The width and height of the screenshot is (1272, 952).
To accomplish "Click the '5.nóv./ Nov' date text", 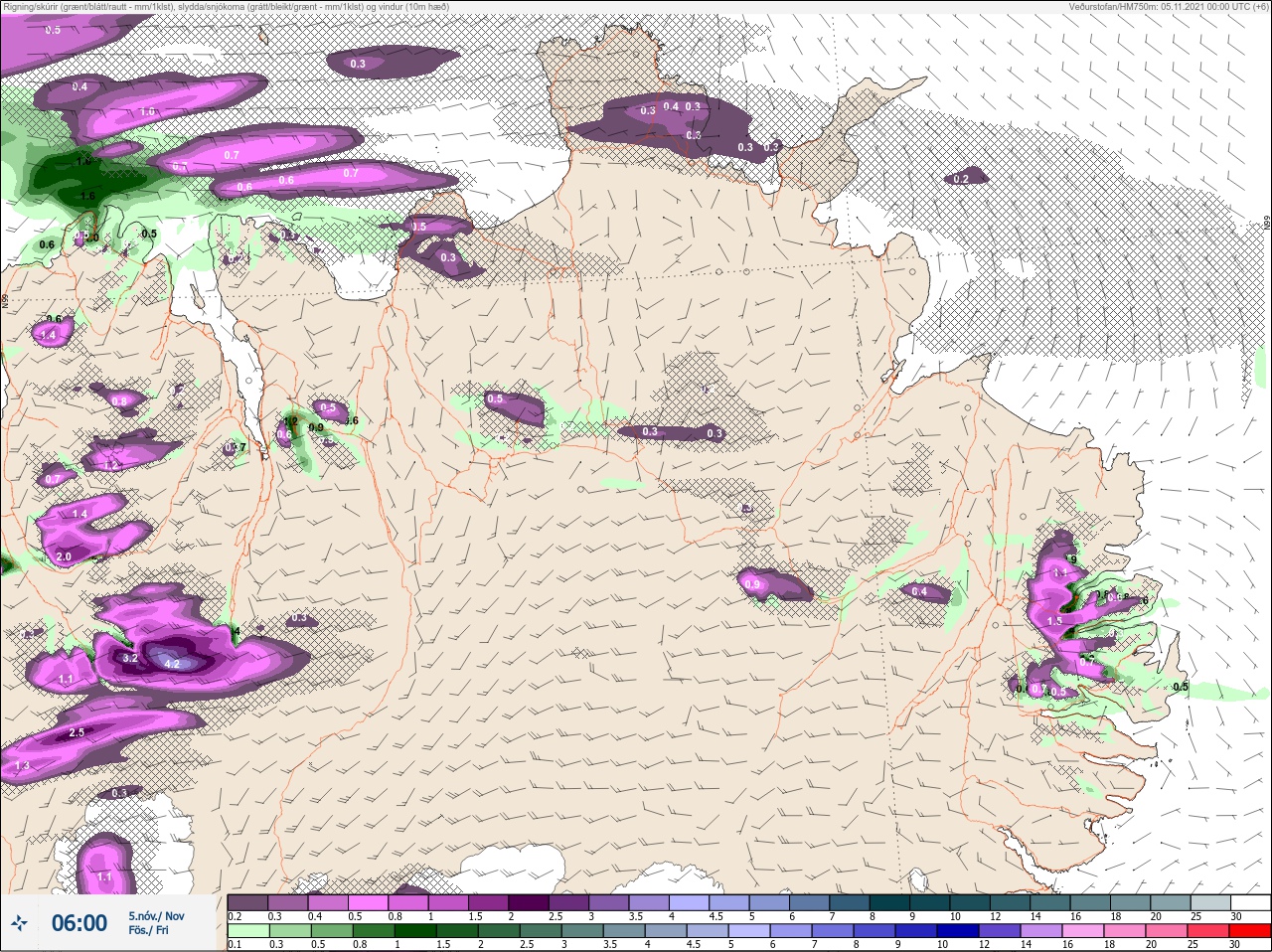I will [x=156, y=916].
